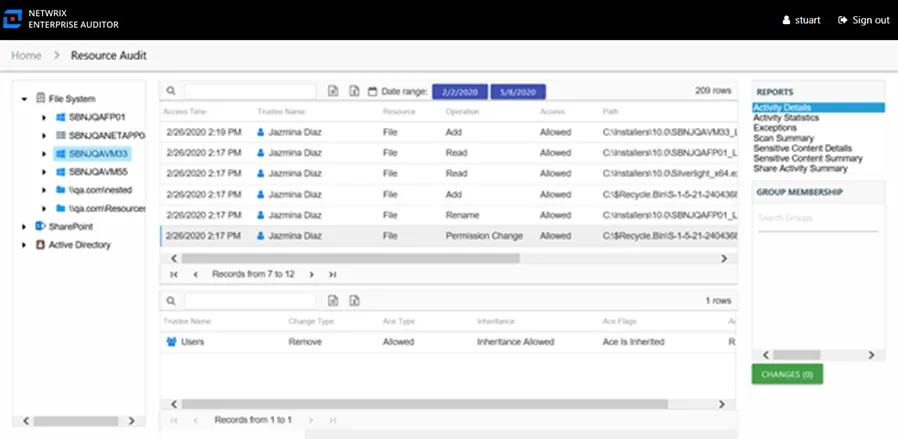The width and height of the screenshot is (898, 439).
Task: Go to the last page of activity records
Action: coord(332,275)
